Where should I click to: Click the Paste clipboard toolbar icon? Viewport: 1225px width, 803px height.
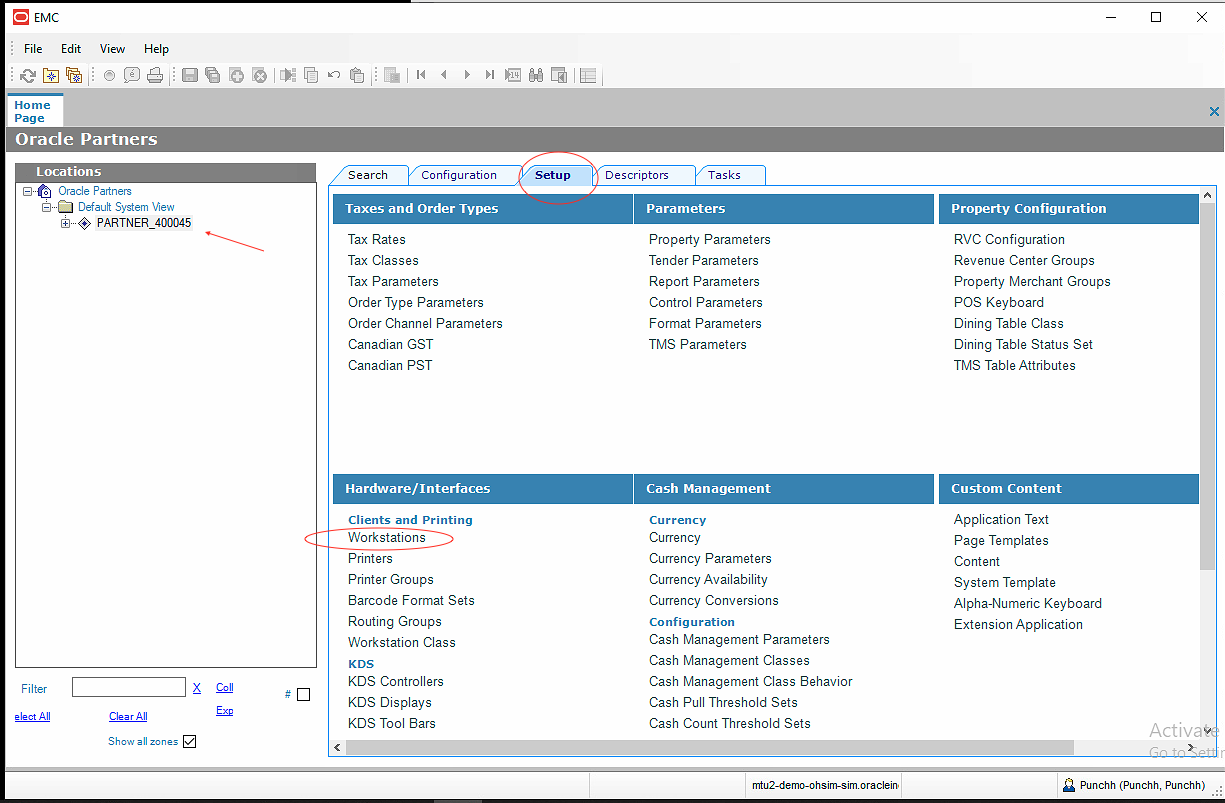click(357, 75)
